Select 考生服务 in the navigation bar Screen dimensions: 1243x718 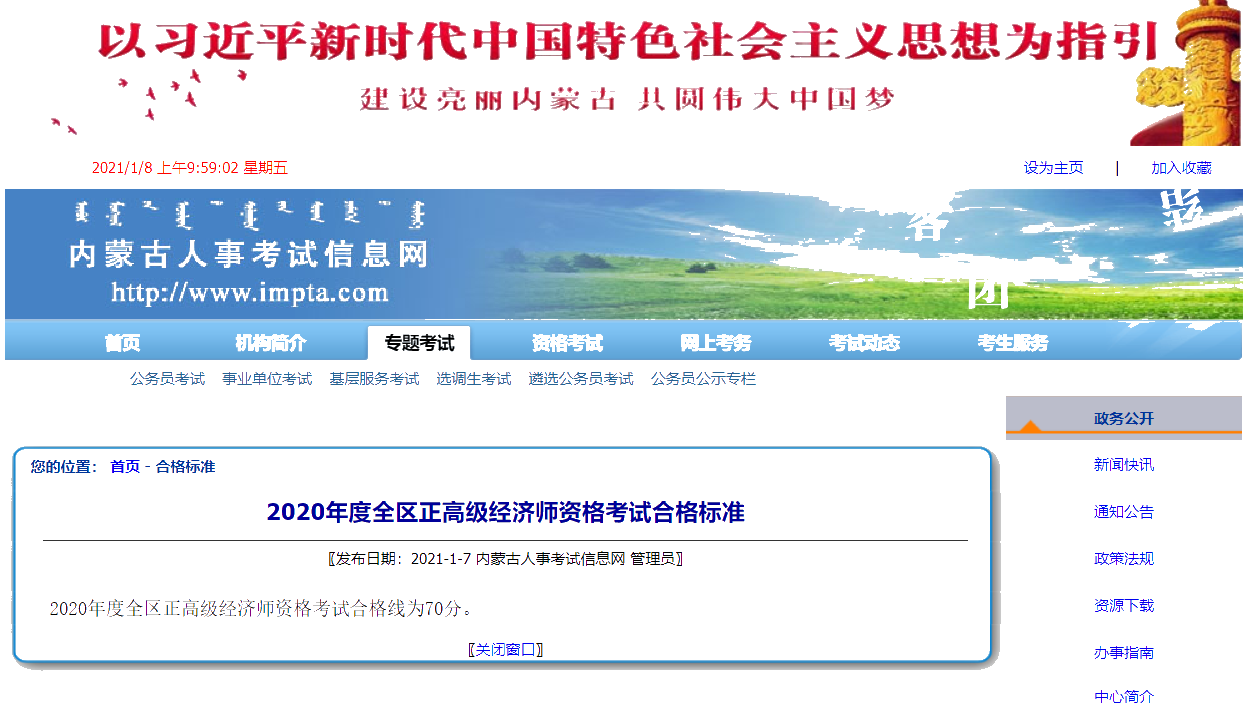click(1012, 342)
